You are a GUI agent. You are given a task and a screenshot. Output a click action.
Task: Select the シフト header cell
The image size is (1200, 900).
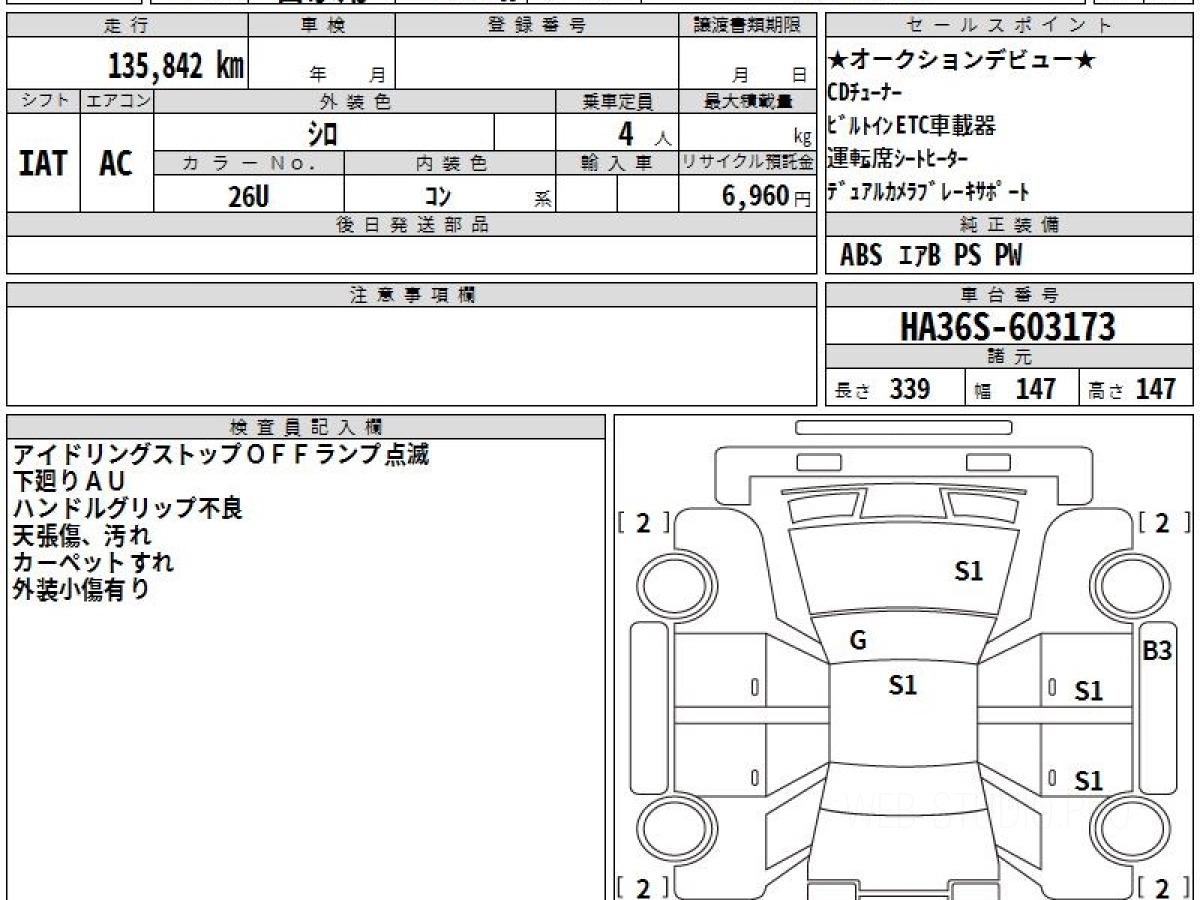[x=44, y=101]
